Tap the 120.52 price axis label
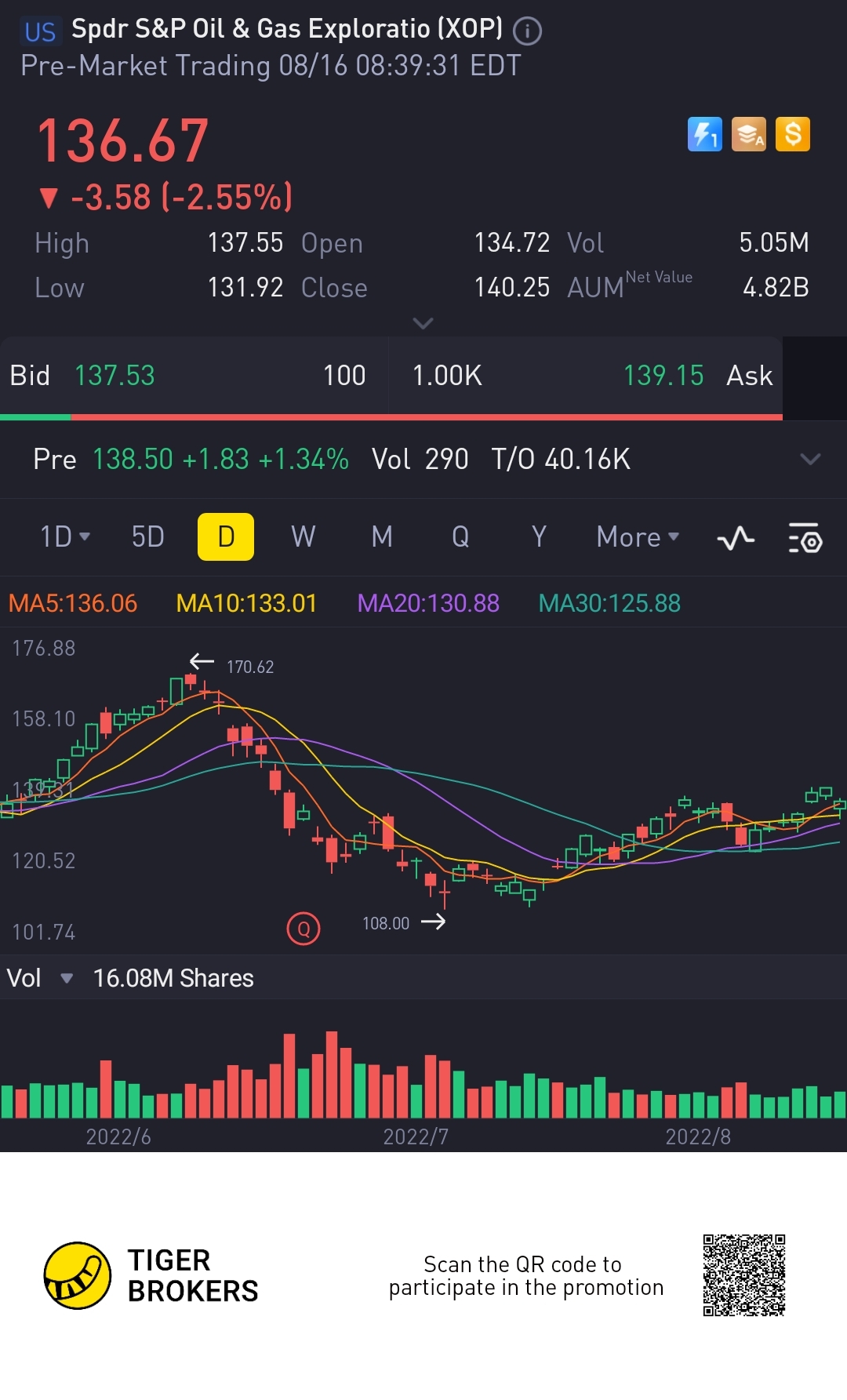The image size is (847, 1400). pyautogui.click(x=44, y=861)
